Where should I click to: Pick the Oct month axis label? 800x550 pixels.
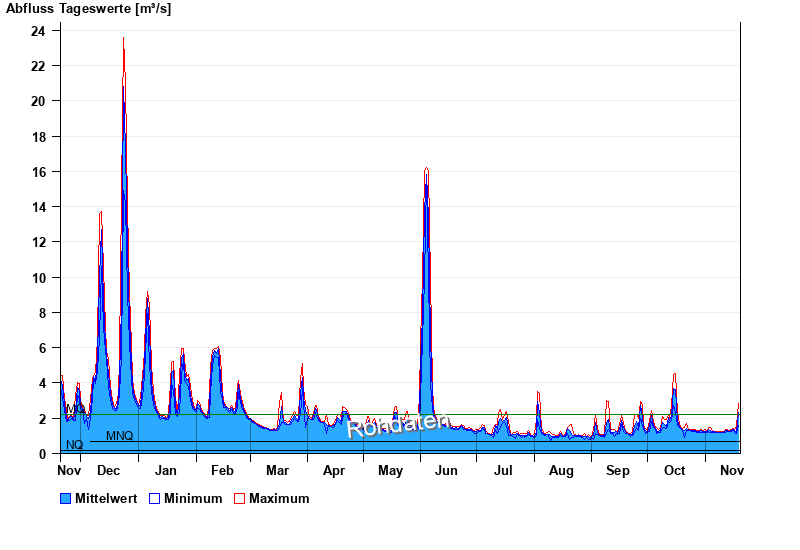[675, 470]
